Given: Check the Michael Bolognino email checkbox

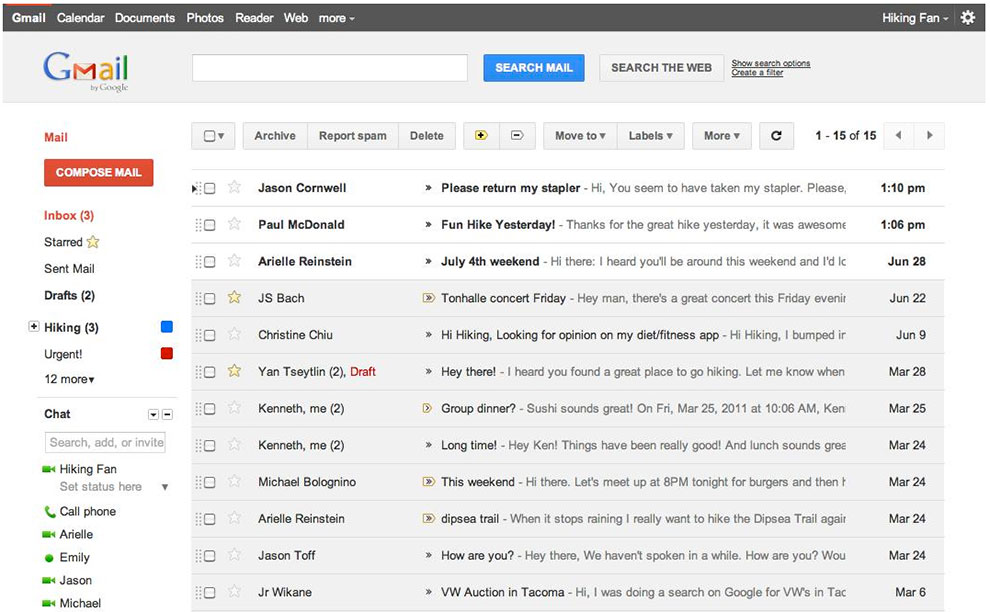Looking at the screenshot, I should click(210, 483).
